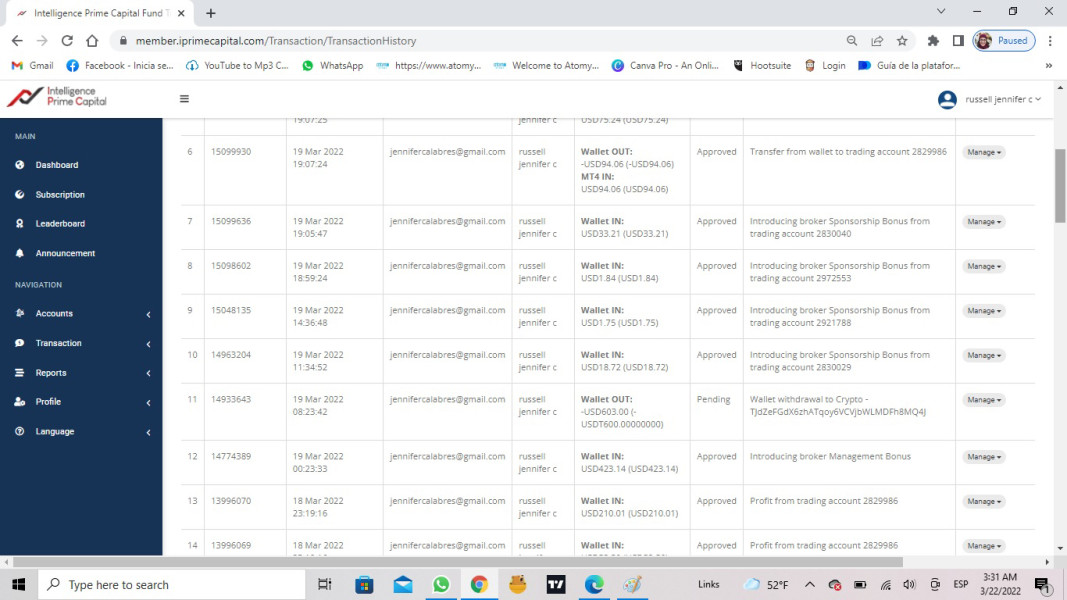Open the browser extensions puzzle icon

[x=933, y=41]
